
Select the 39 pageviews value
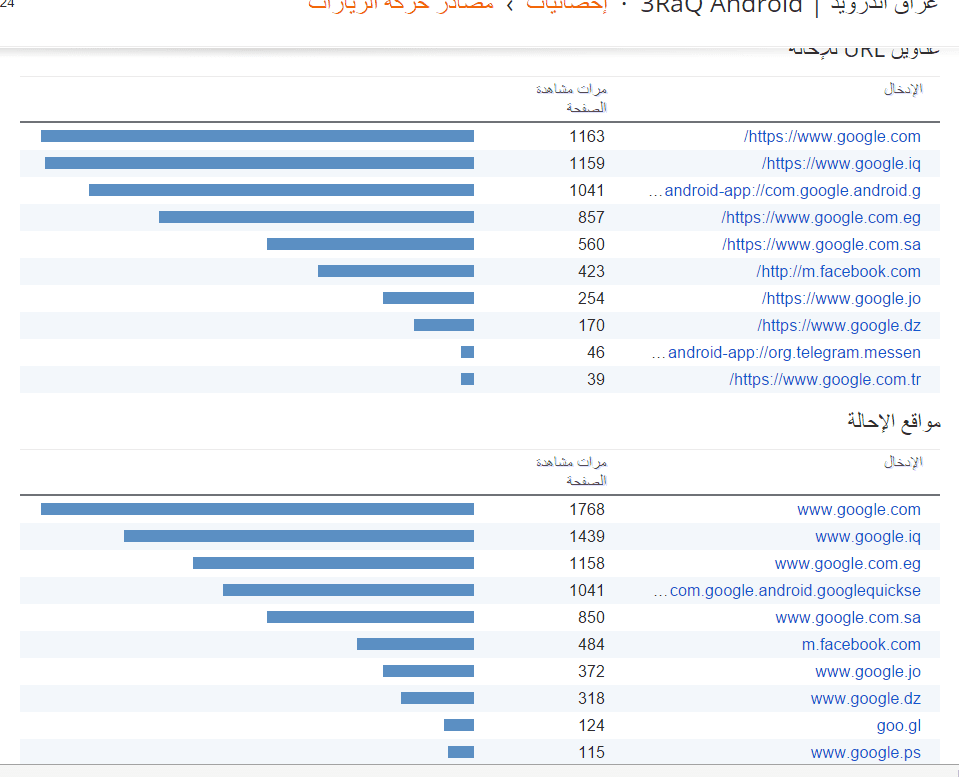[596, 379]
